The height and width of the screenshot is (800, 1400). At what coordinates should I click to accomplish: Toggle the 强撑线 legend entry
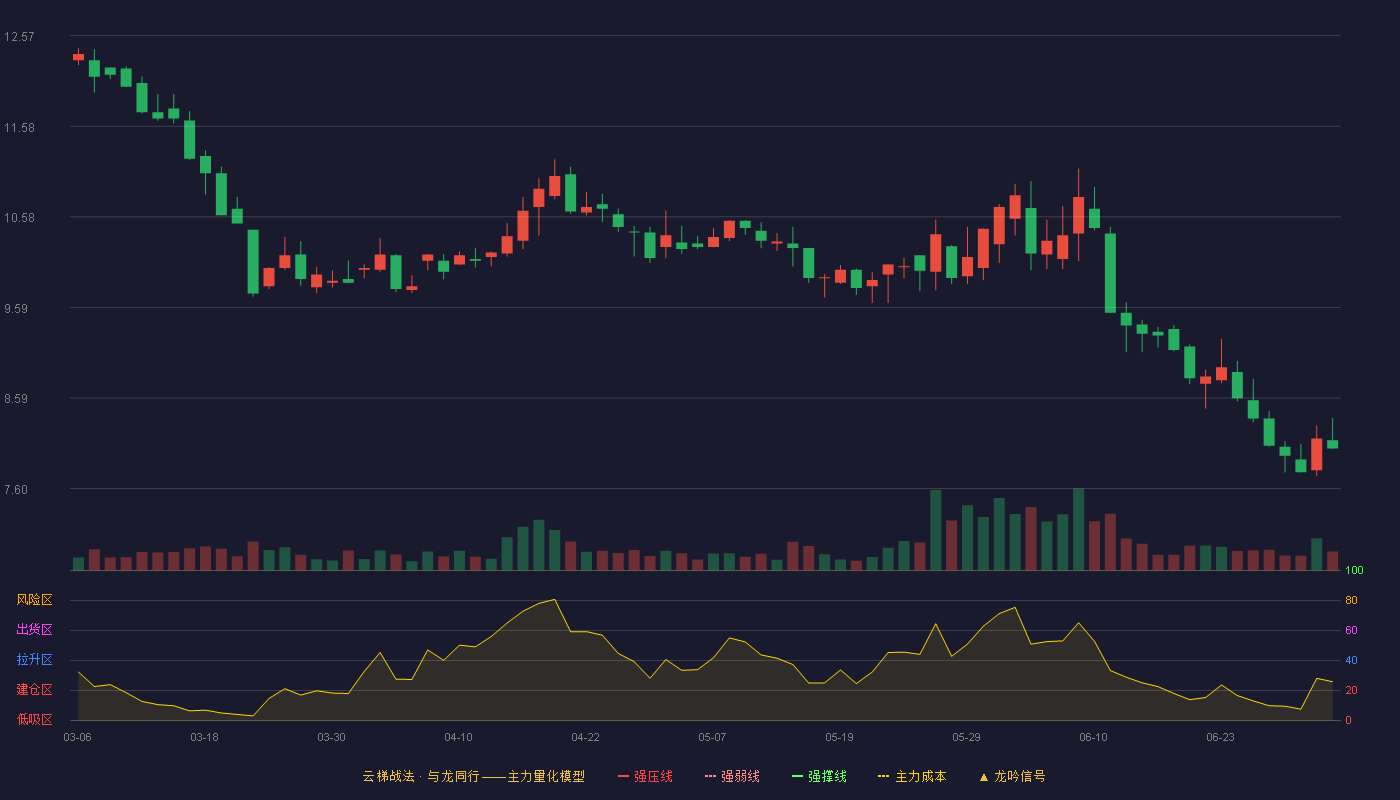(x=819, y=776)
